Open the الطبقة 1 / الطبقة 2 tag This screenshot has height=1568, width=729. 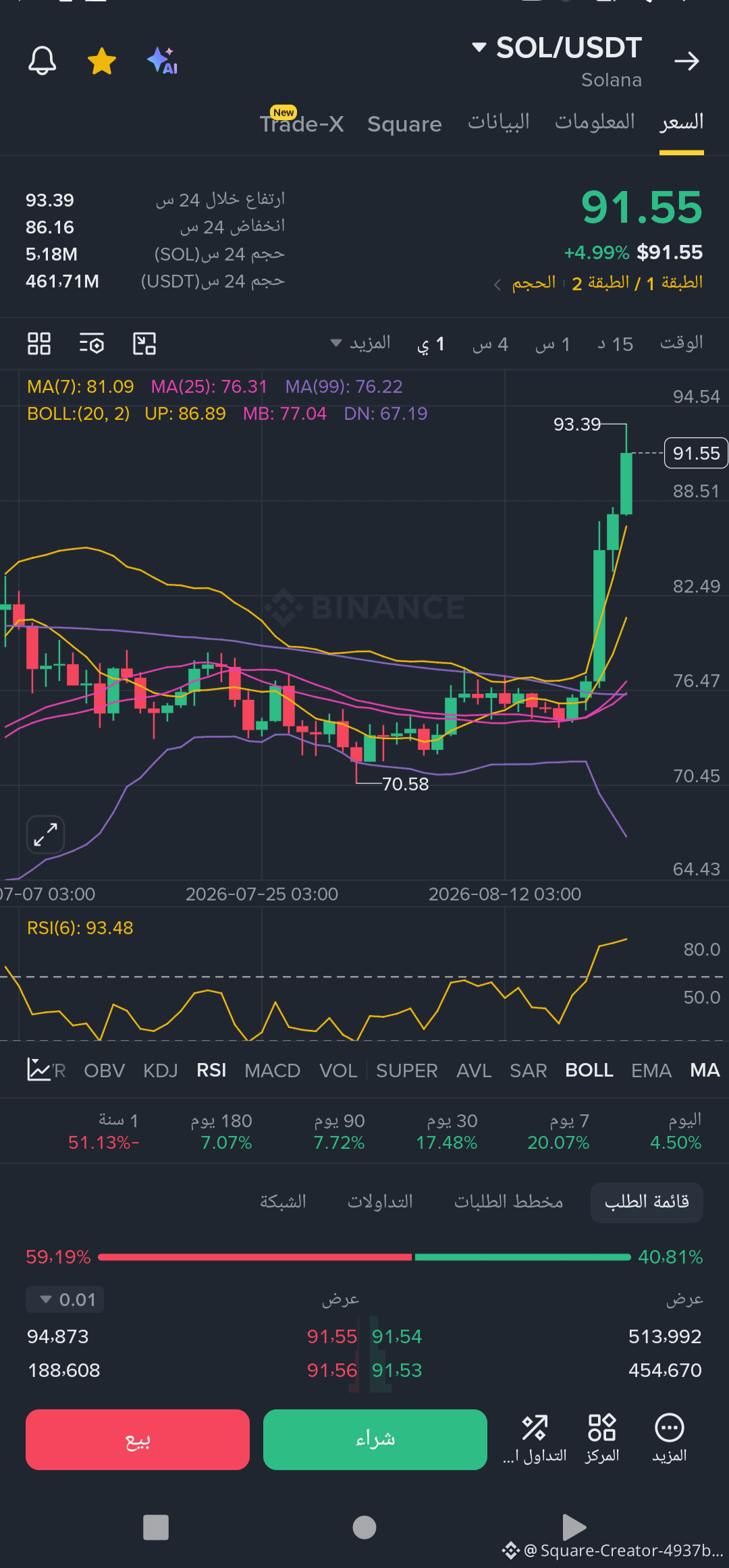pos(637,282)
